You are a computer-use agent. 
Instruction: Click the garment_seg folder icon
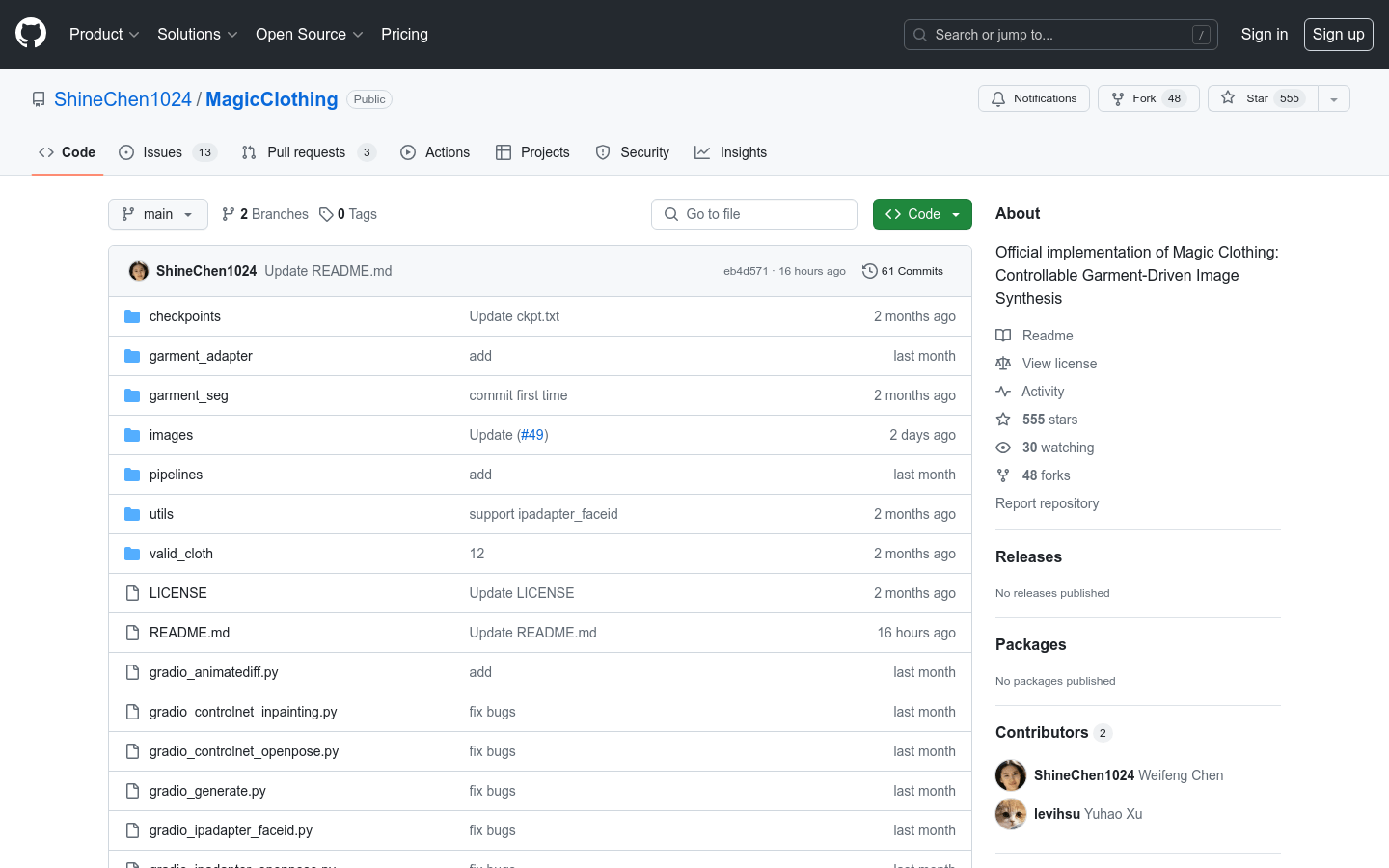[x=132, y=395]
